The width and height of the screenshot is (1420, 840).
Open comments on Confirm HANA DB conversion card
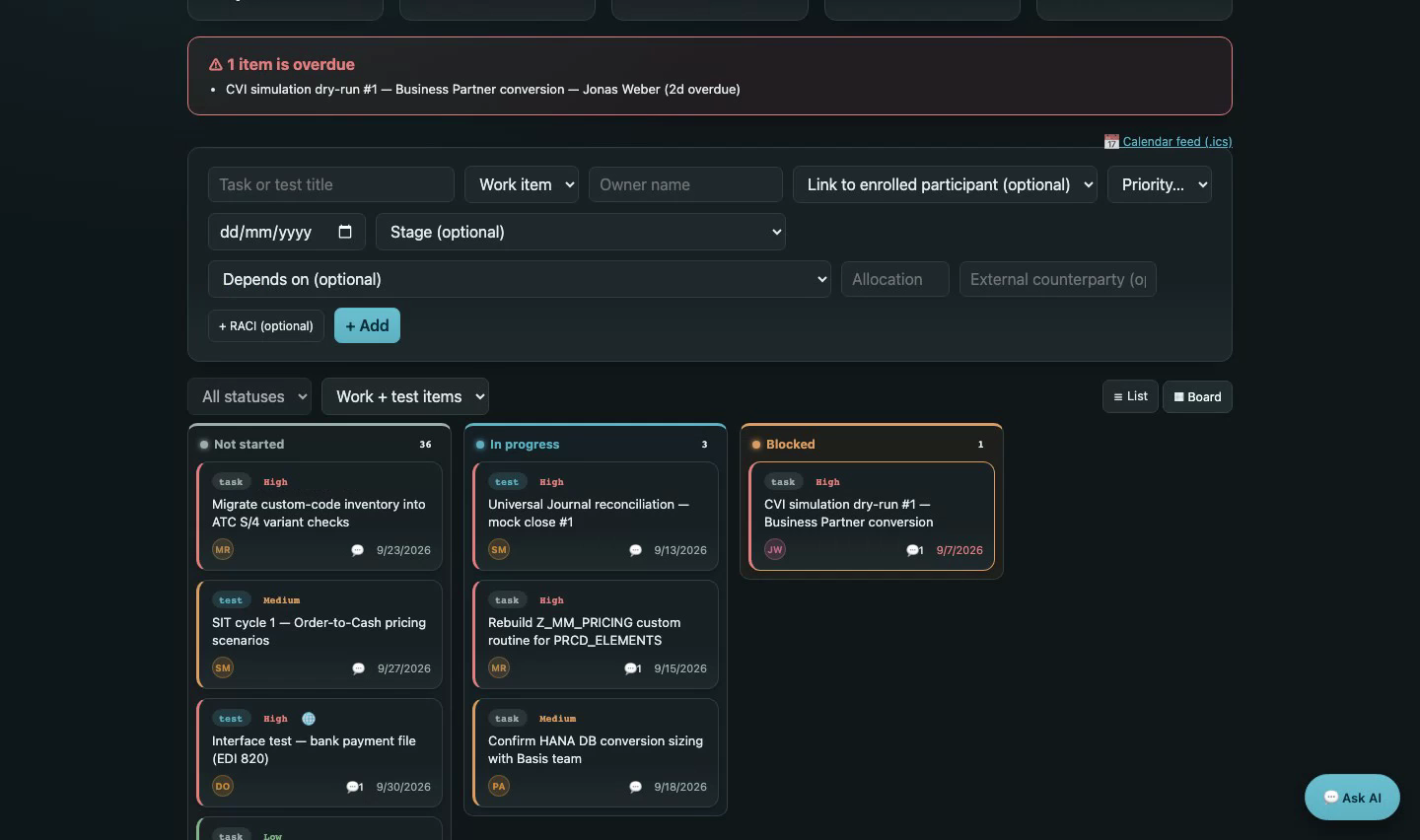636,787
